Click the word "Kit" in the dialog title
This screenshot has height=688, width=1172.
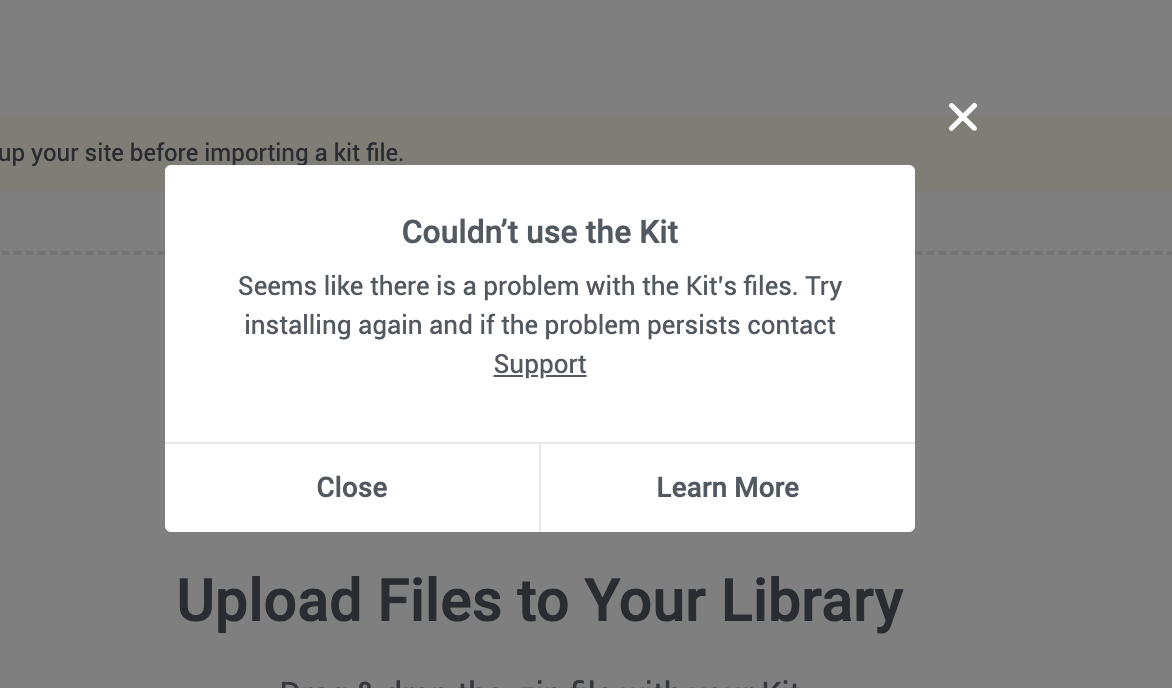pos(659,232)
